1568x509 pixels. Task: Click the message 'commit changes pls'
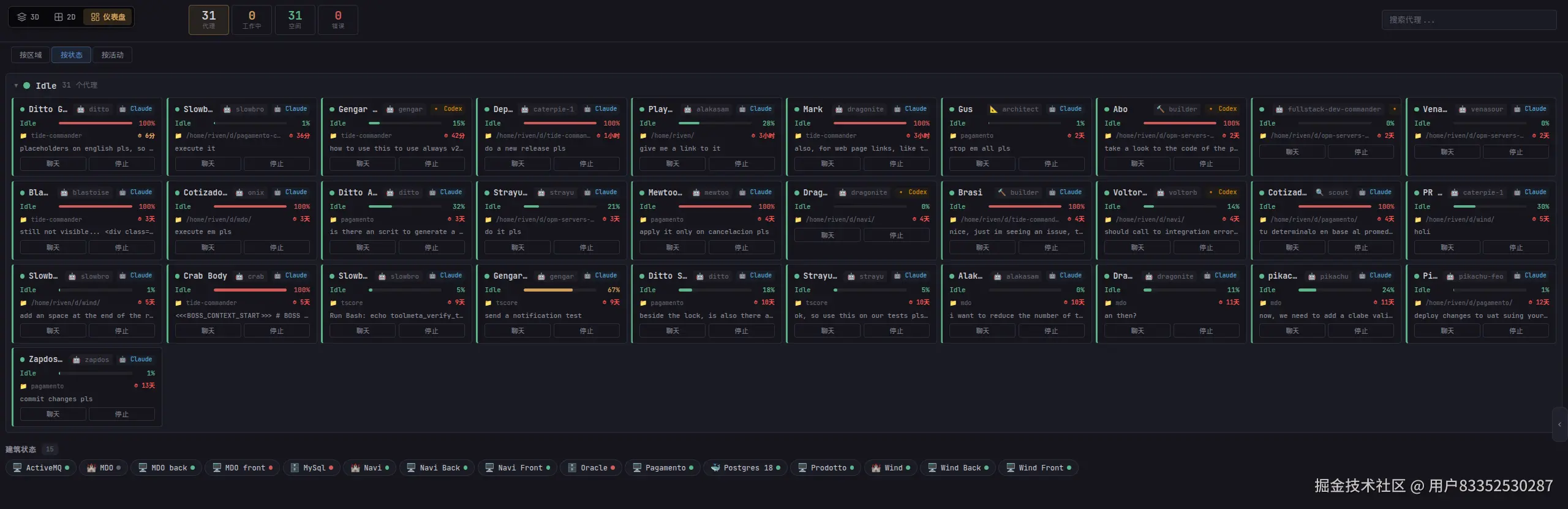pos(56,399)
